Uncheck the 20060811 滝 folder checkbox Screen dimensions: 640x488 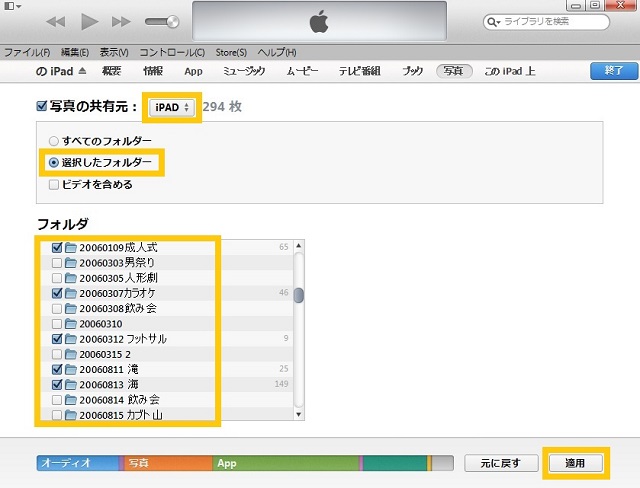(x=57, y=369)
